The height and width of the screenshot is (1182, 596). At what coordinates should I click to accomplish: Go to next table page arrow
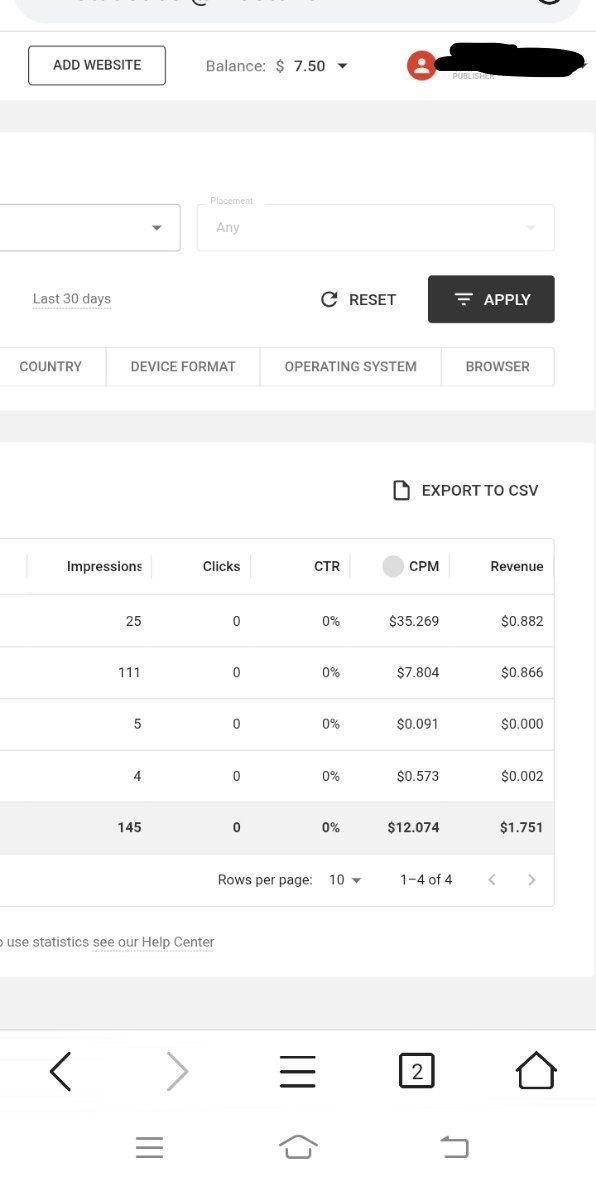pos(532,879)
